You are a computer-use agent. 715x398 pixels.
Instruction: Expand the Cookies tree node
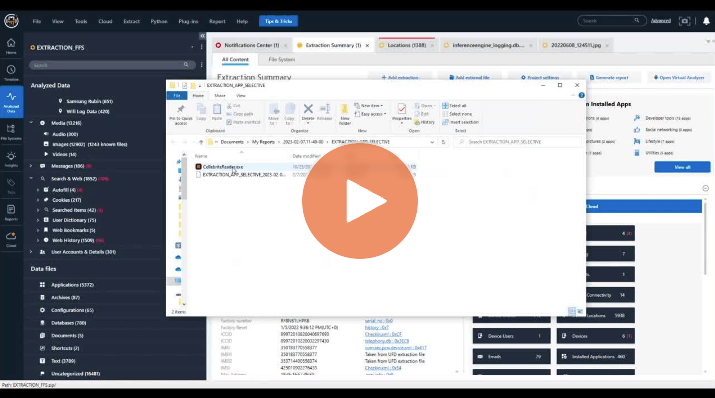pyautogui.click(x=38, y=200)
